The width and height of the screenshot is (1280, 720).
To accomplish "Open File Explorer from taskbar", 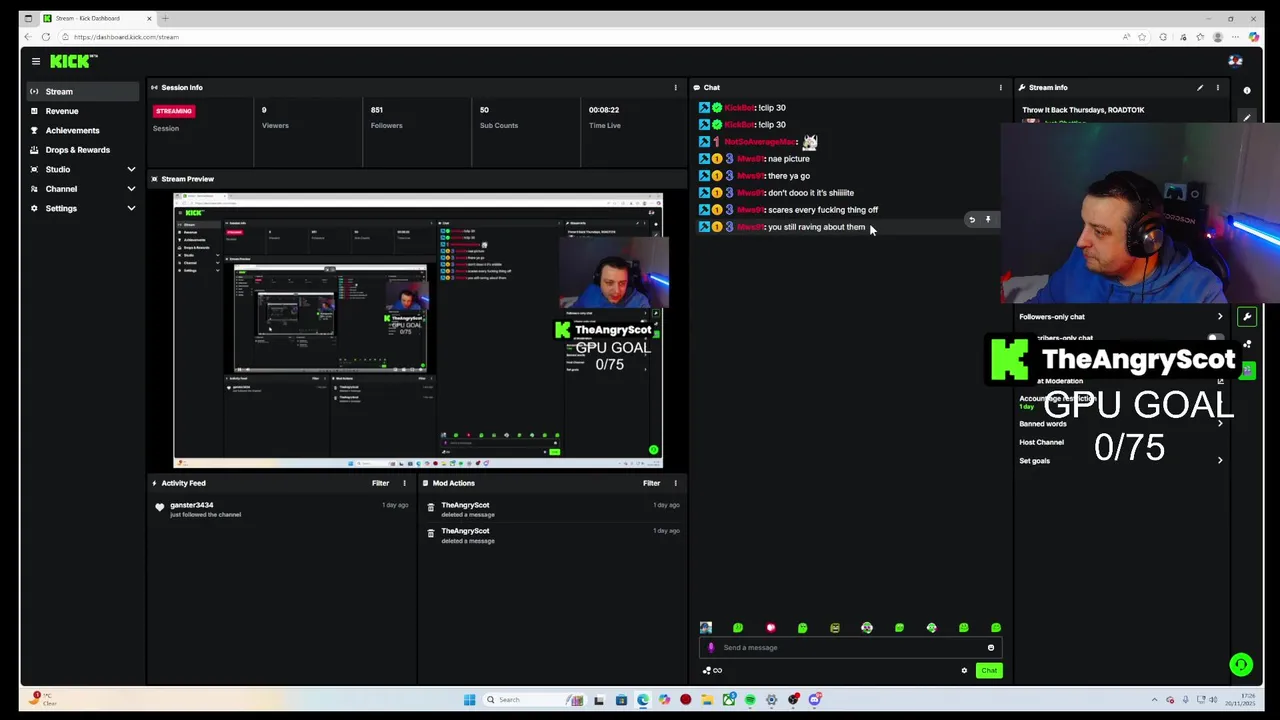I will tap(707, 700).
